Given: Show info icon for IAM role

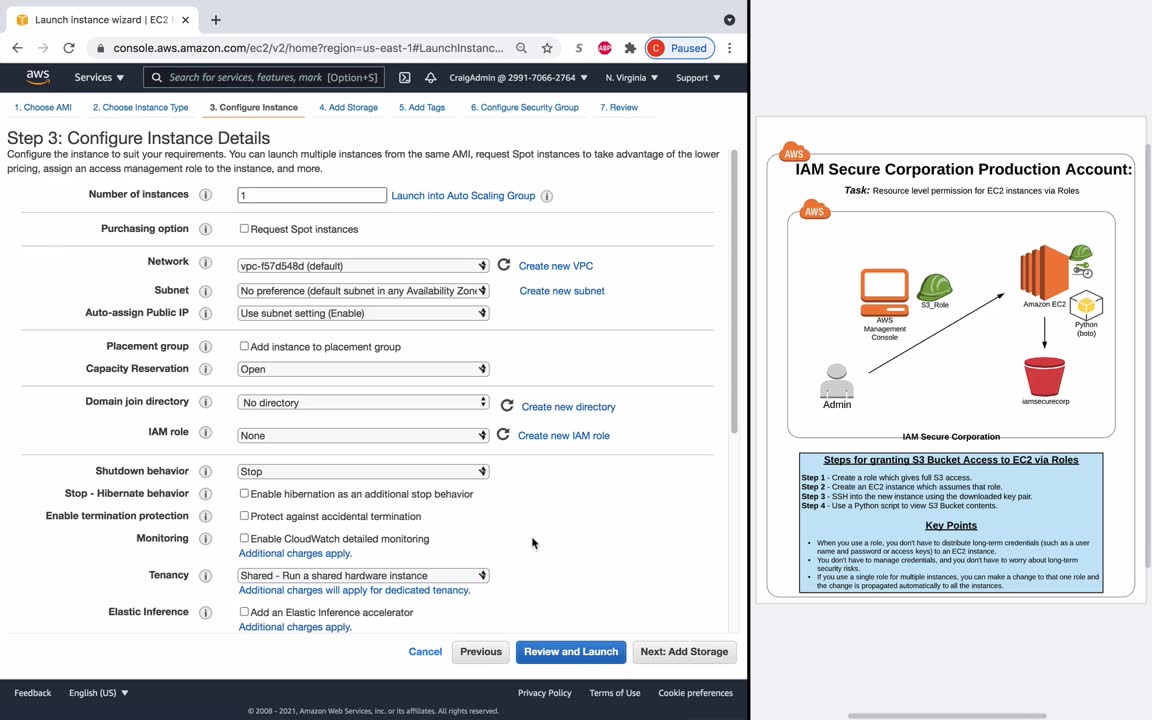Looking at the screenshot, I should 206,432.
